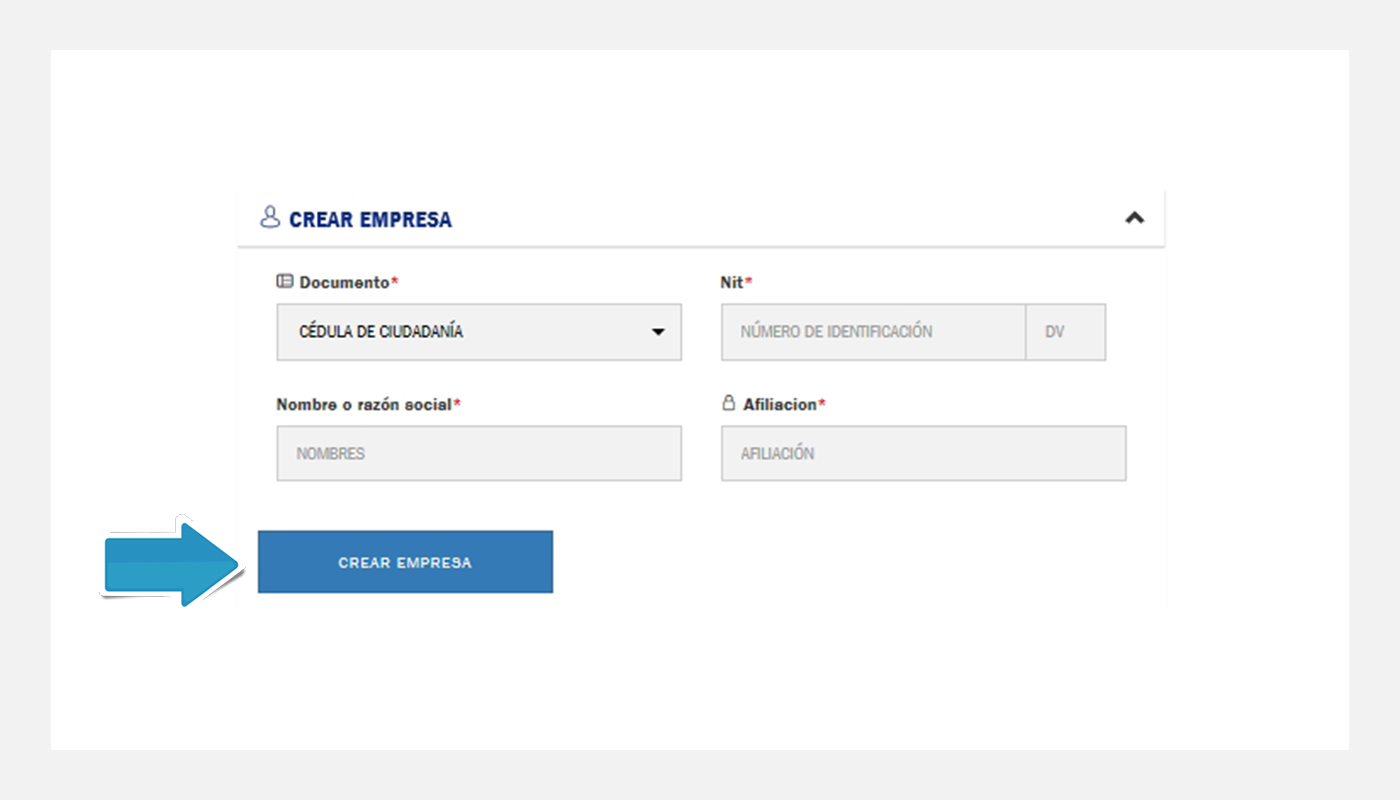Click the Documento field label
The image size is (1400, 800).
344,283
